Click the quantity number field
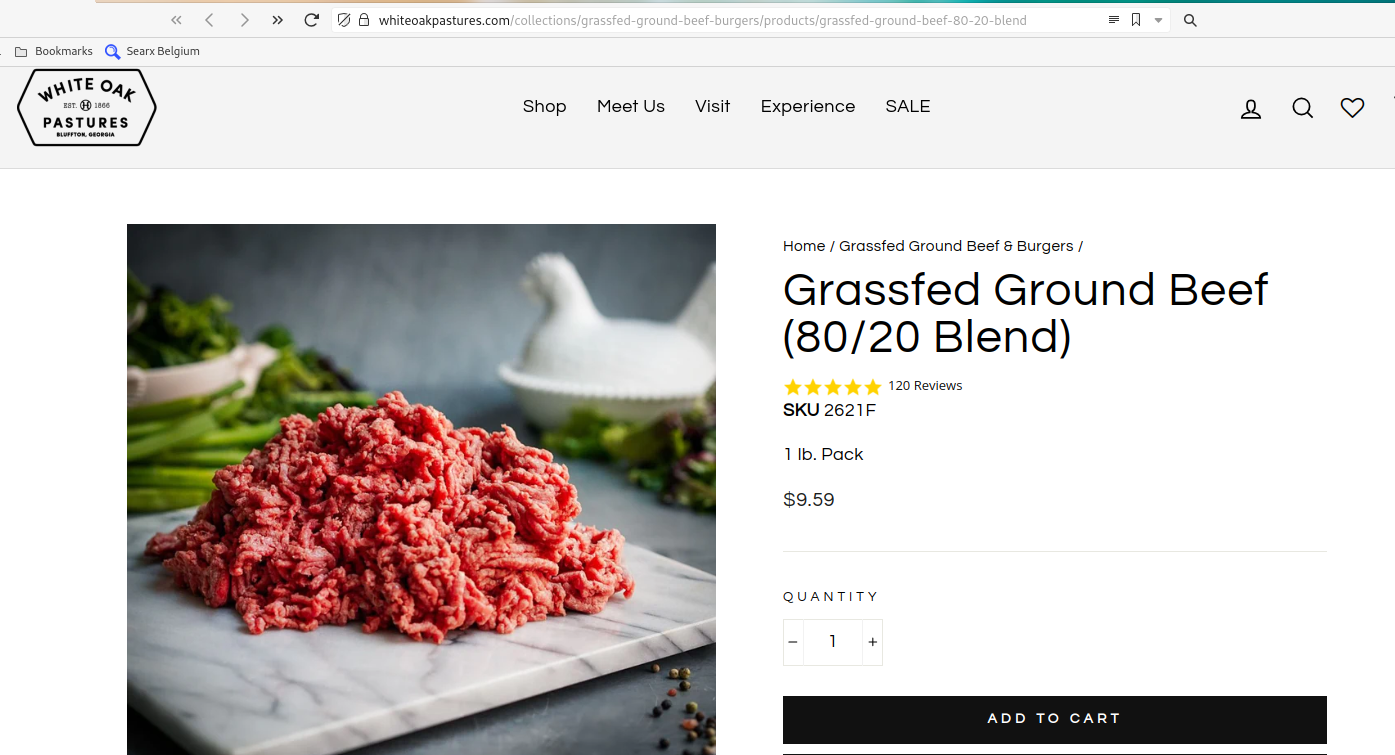1395x755 pixels. (x=833, y=642)
